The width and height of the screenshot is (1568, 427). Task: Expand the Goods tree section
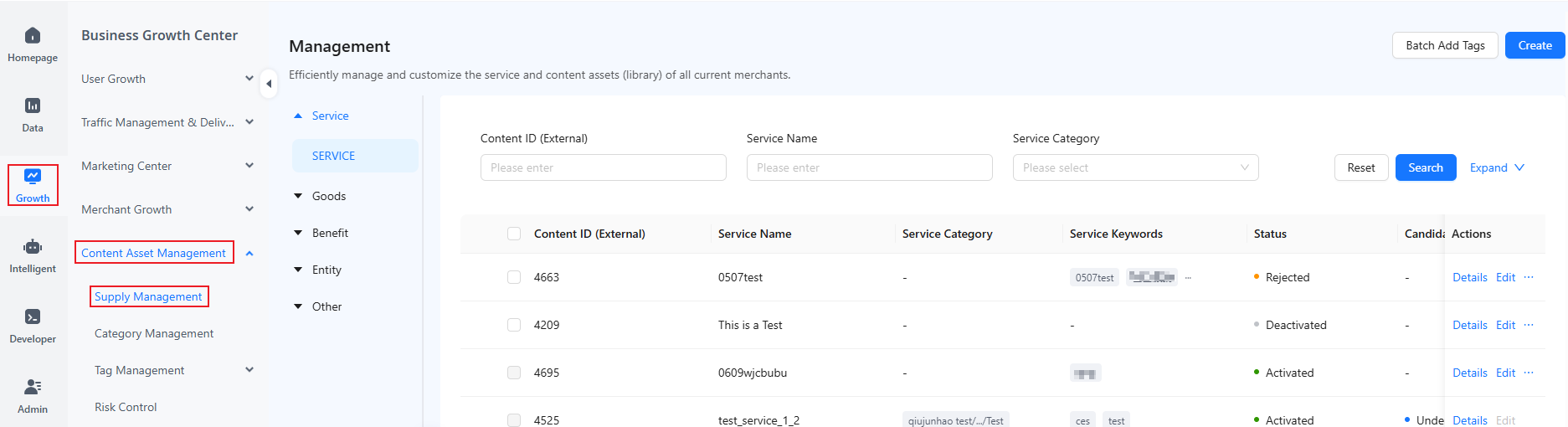point(298,196)
